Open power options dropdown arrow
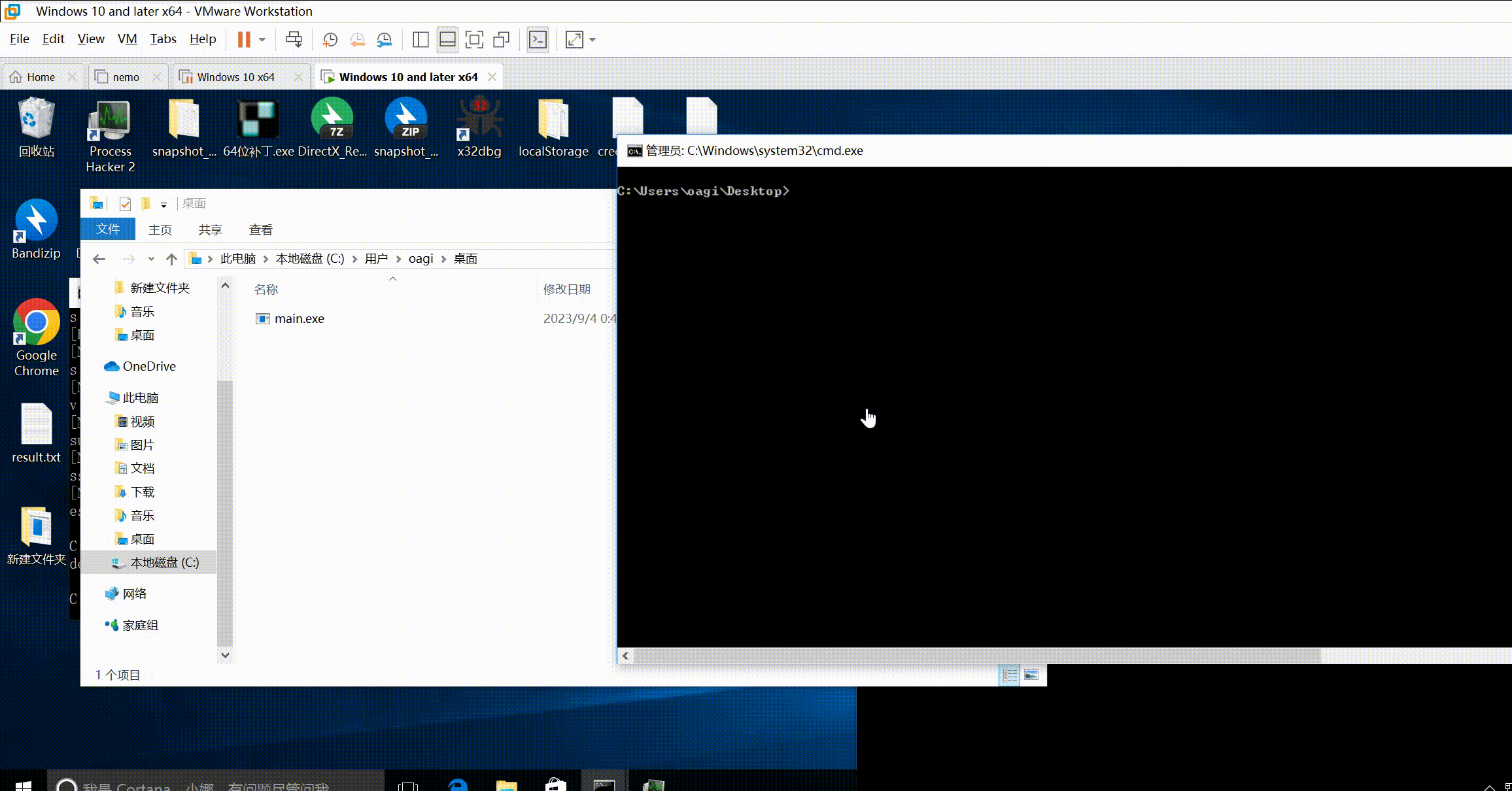1512x791 pixels. [262, 40]
